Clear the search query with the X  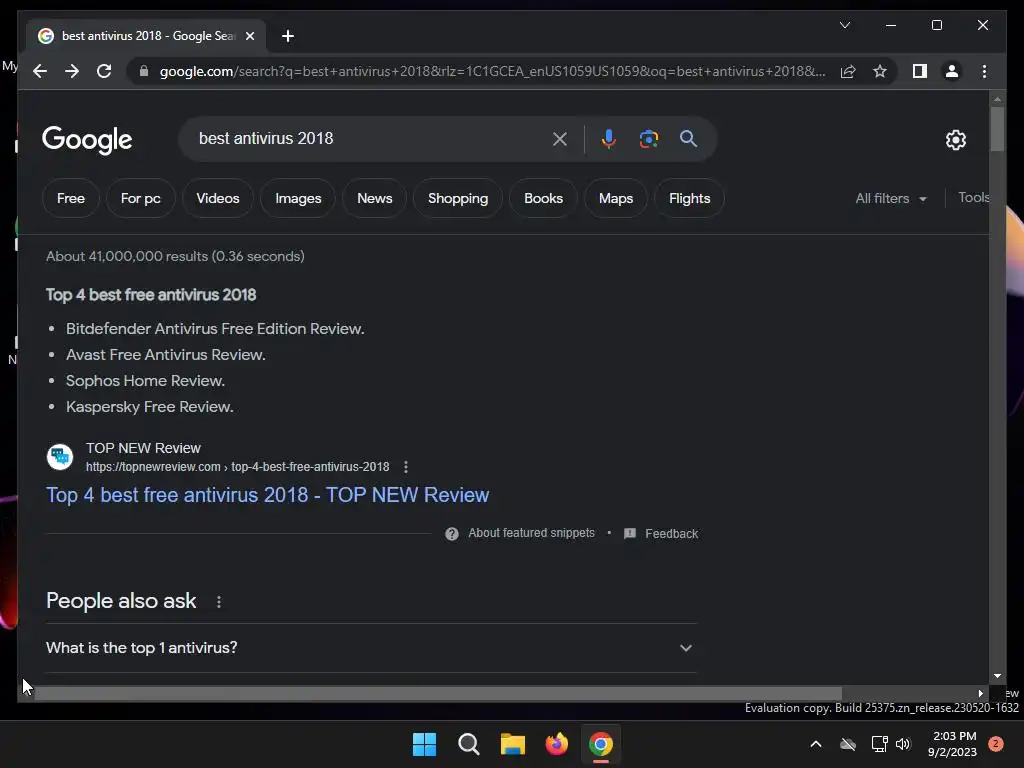click(560, 138)
